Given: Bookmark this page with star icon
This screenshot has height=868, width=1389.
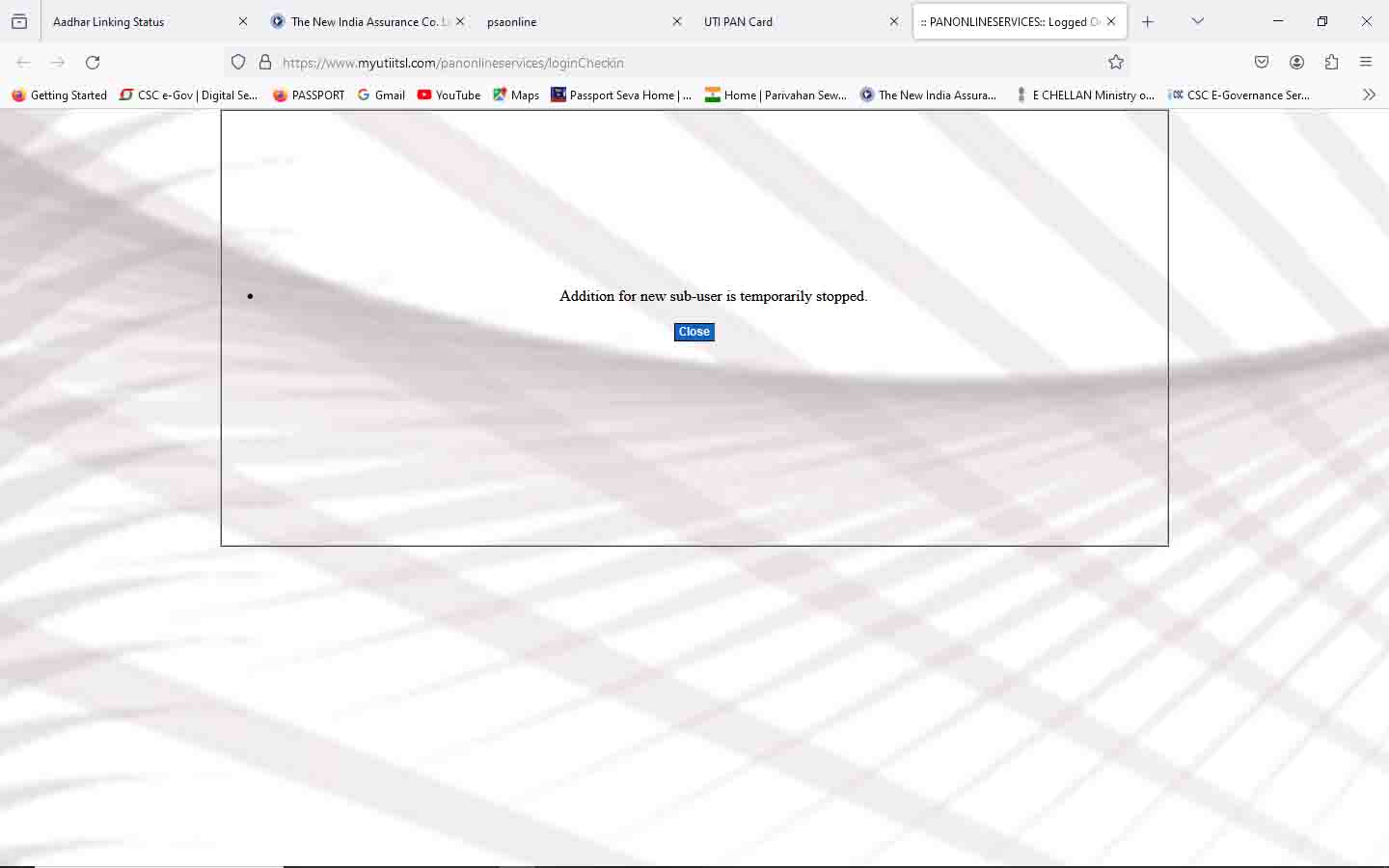Looking at the screenshot, I should tap(1116, 63).
